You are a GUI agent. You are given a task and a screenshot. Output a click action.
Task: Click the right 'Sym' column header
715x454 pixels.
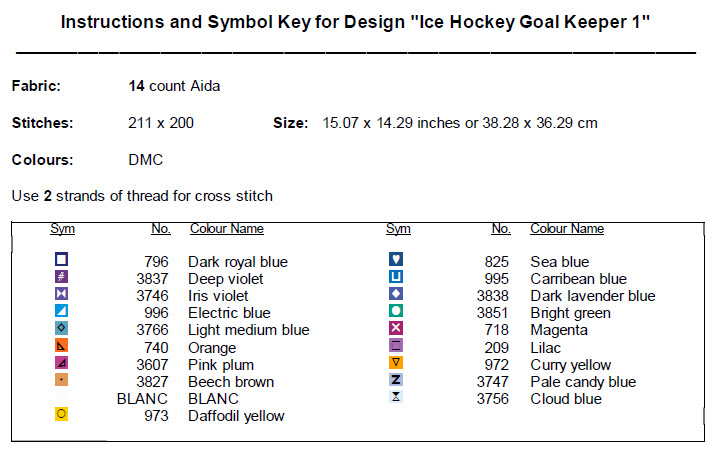(398, 229)
